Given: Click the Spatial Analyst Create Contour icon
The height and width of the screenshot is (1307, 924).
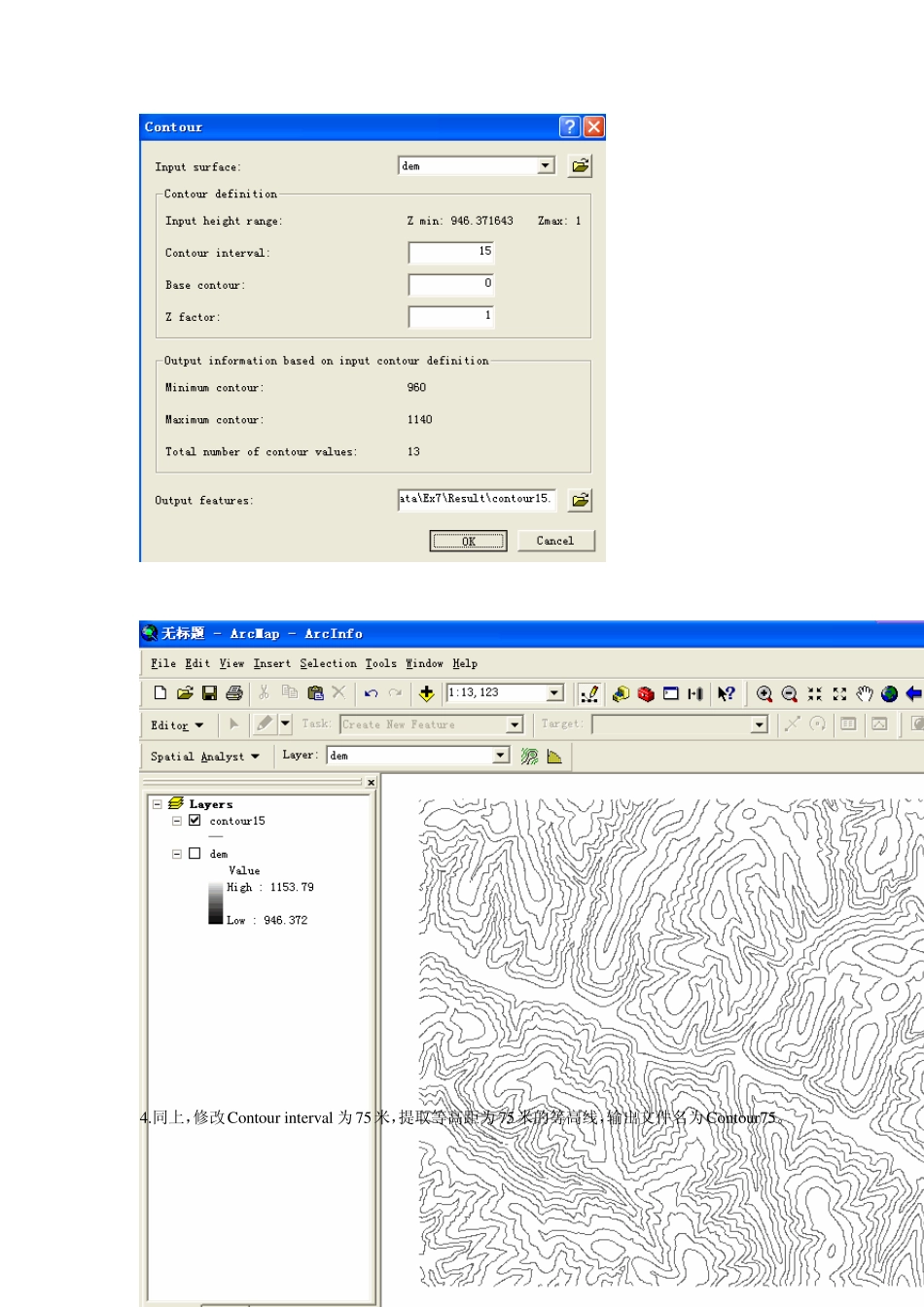Looking at the screenshot, I should coord(529,756).
